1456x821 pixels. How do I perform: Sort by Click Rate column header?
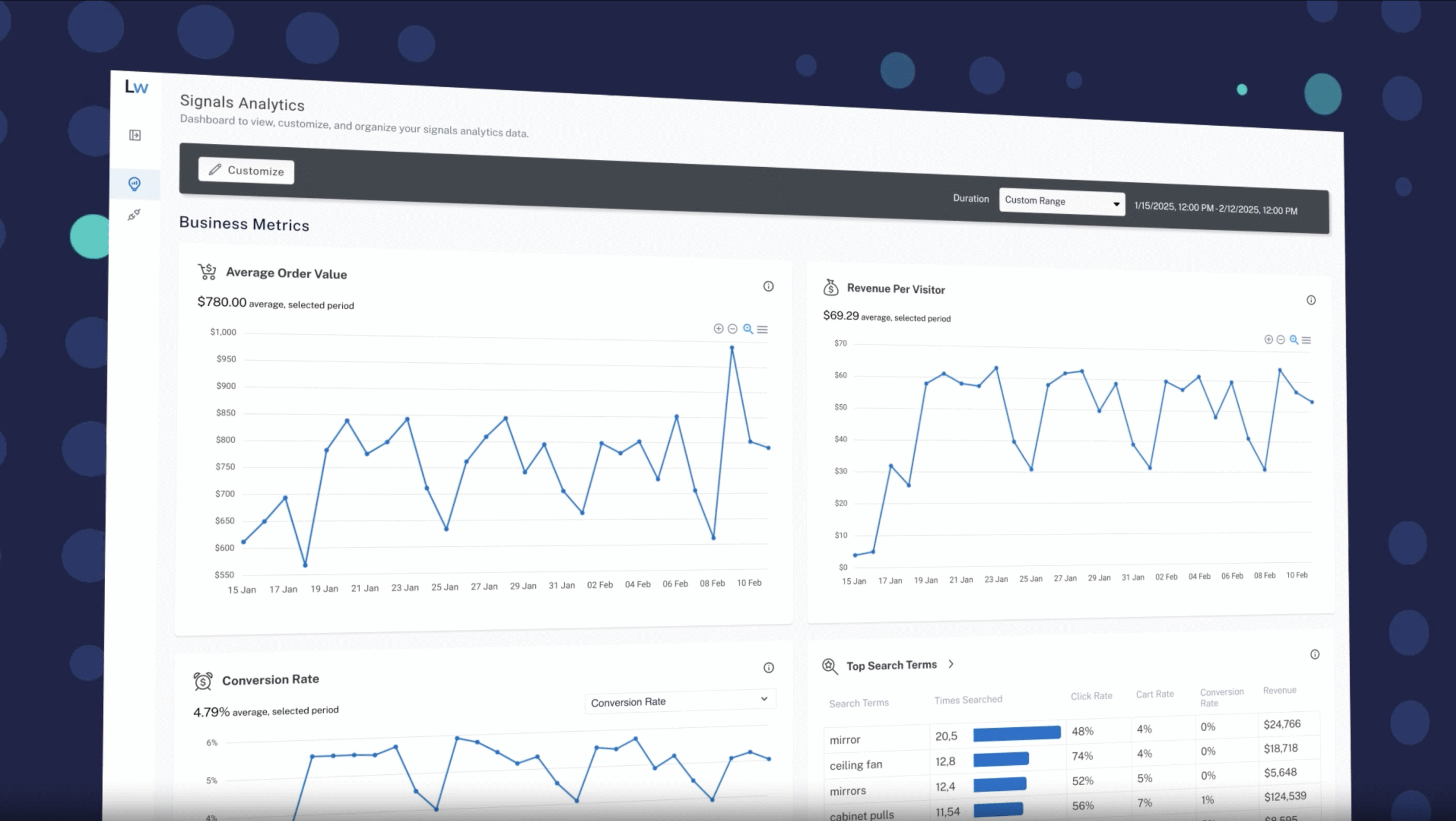(1091, 696)
